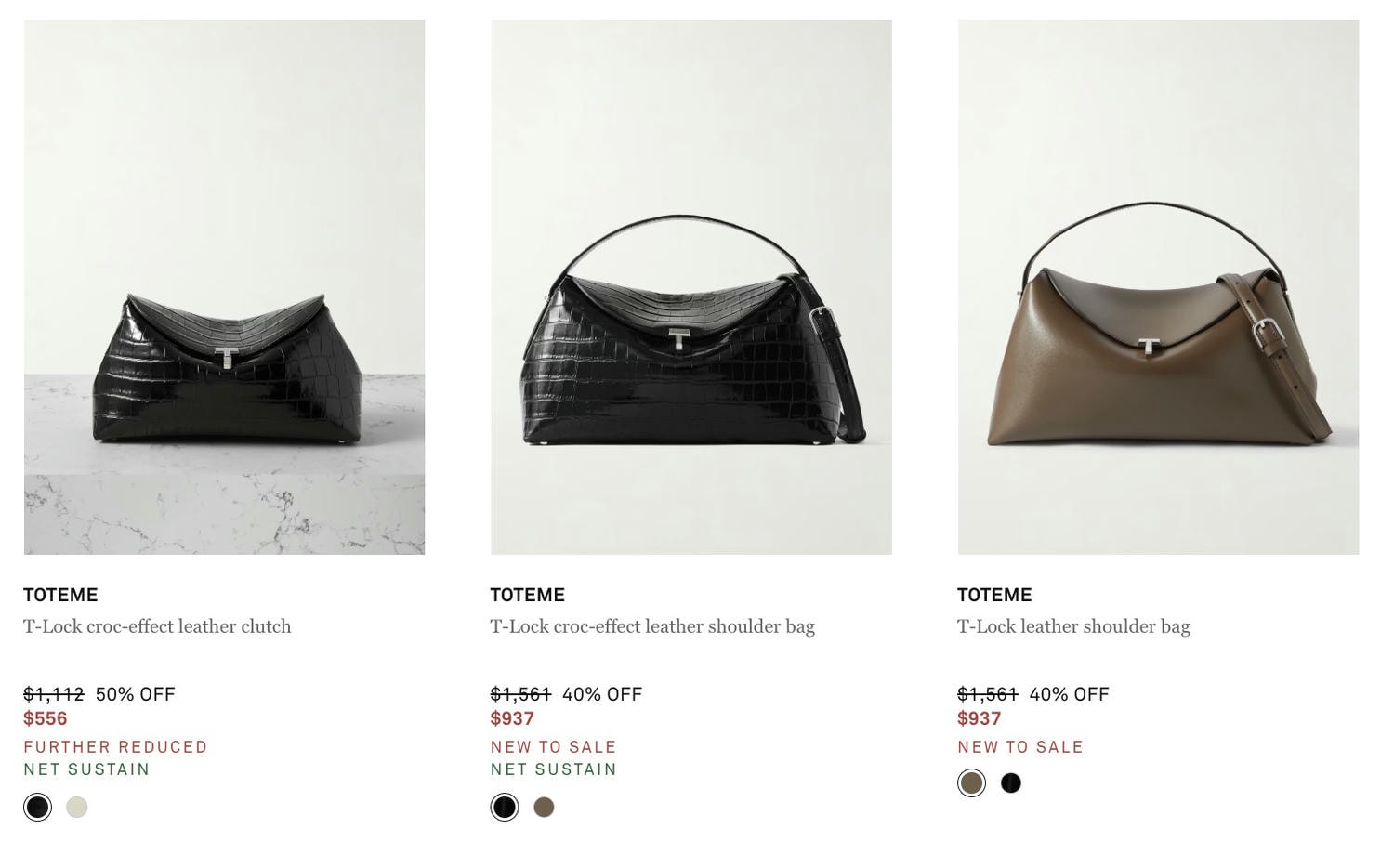Click TOTEME brand name on the rightmost product
This screenshot has height=868, width=1394.
(994, 595)
